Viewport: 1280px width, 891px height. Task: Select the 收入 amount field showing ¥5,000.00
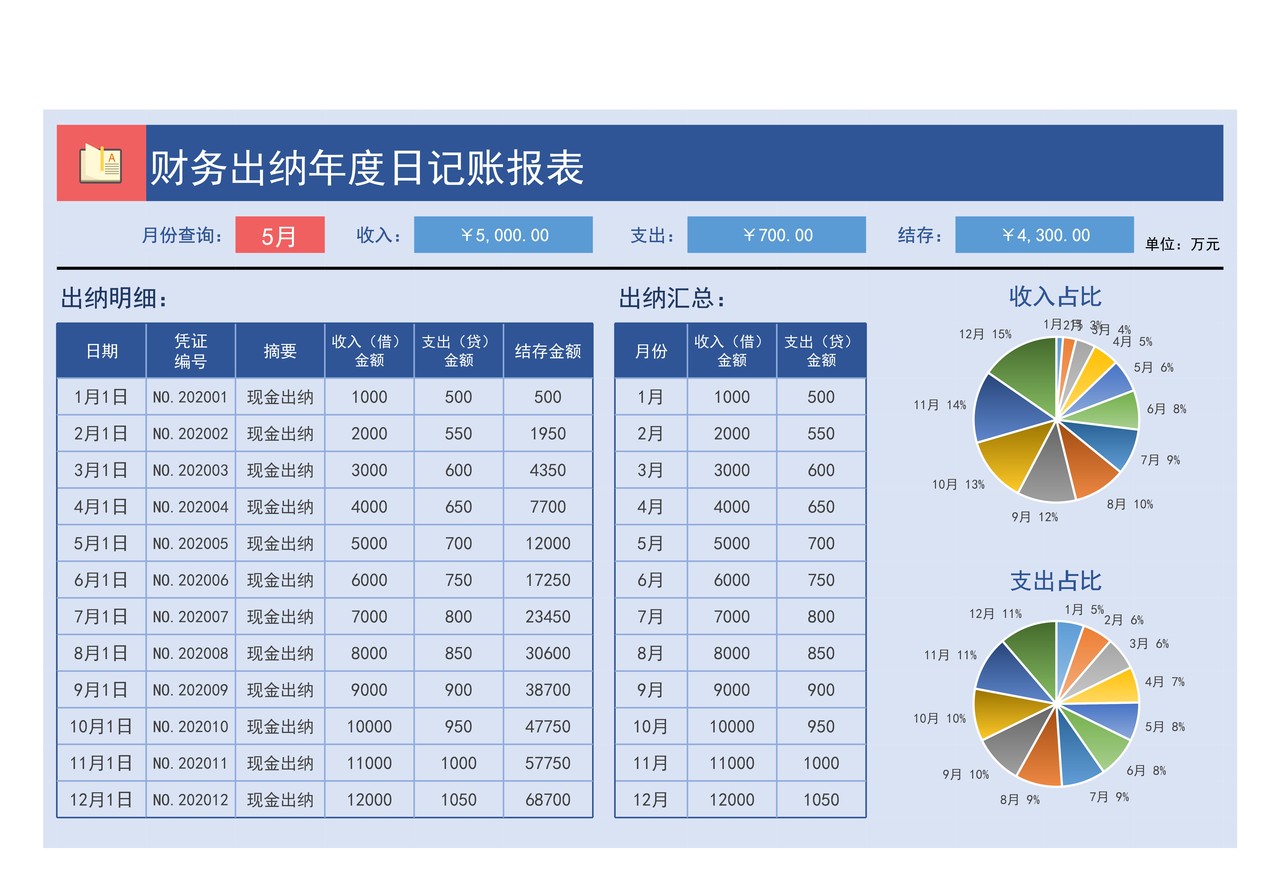click(x=503, y=234)
